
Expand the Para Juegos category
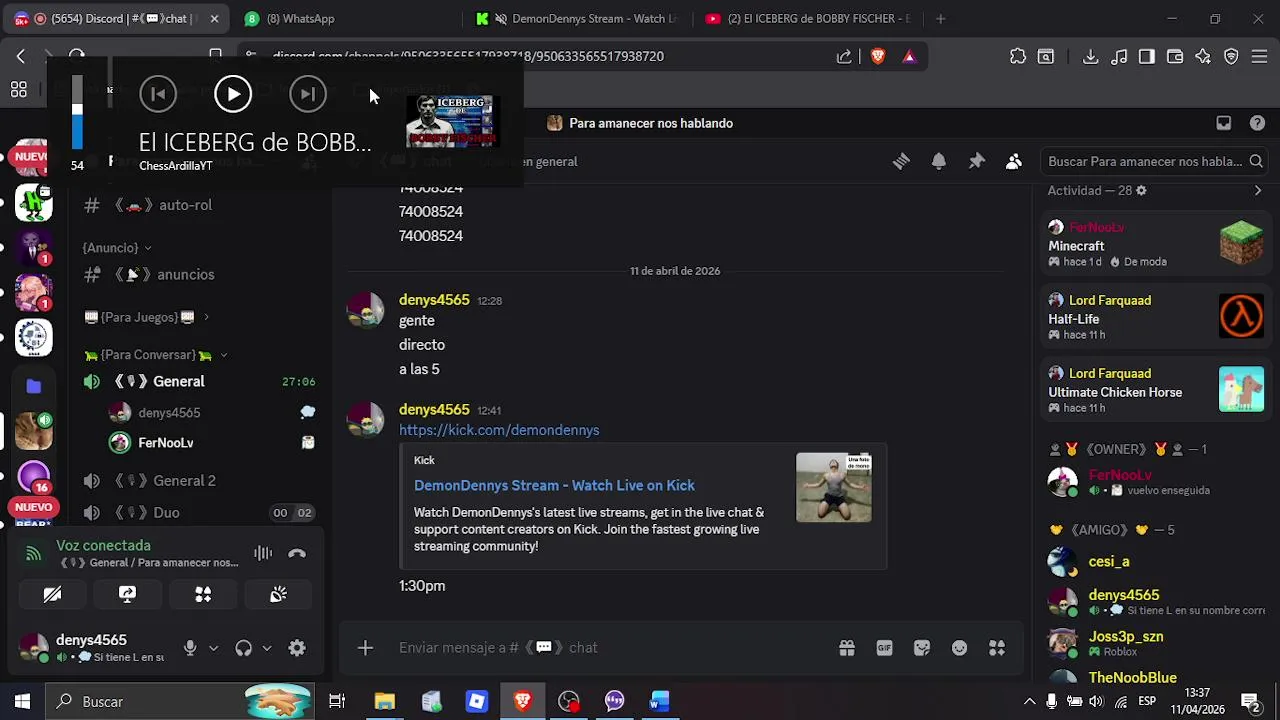click(x=146, y=317)
